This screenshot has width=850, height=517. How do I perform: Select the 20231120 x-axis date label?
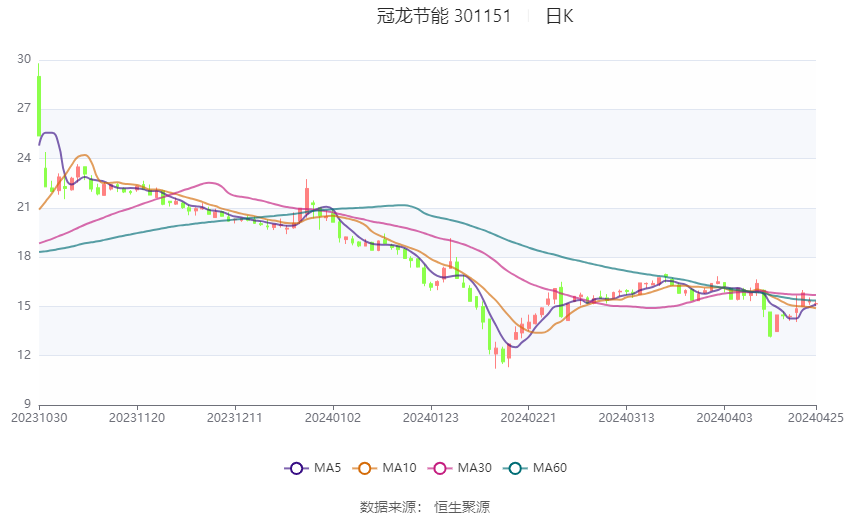coord(137,418)
